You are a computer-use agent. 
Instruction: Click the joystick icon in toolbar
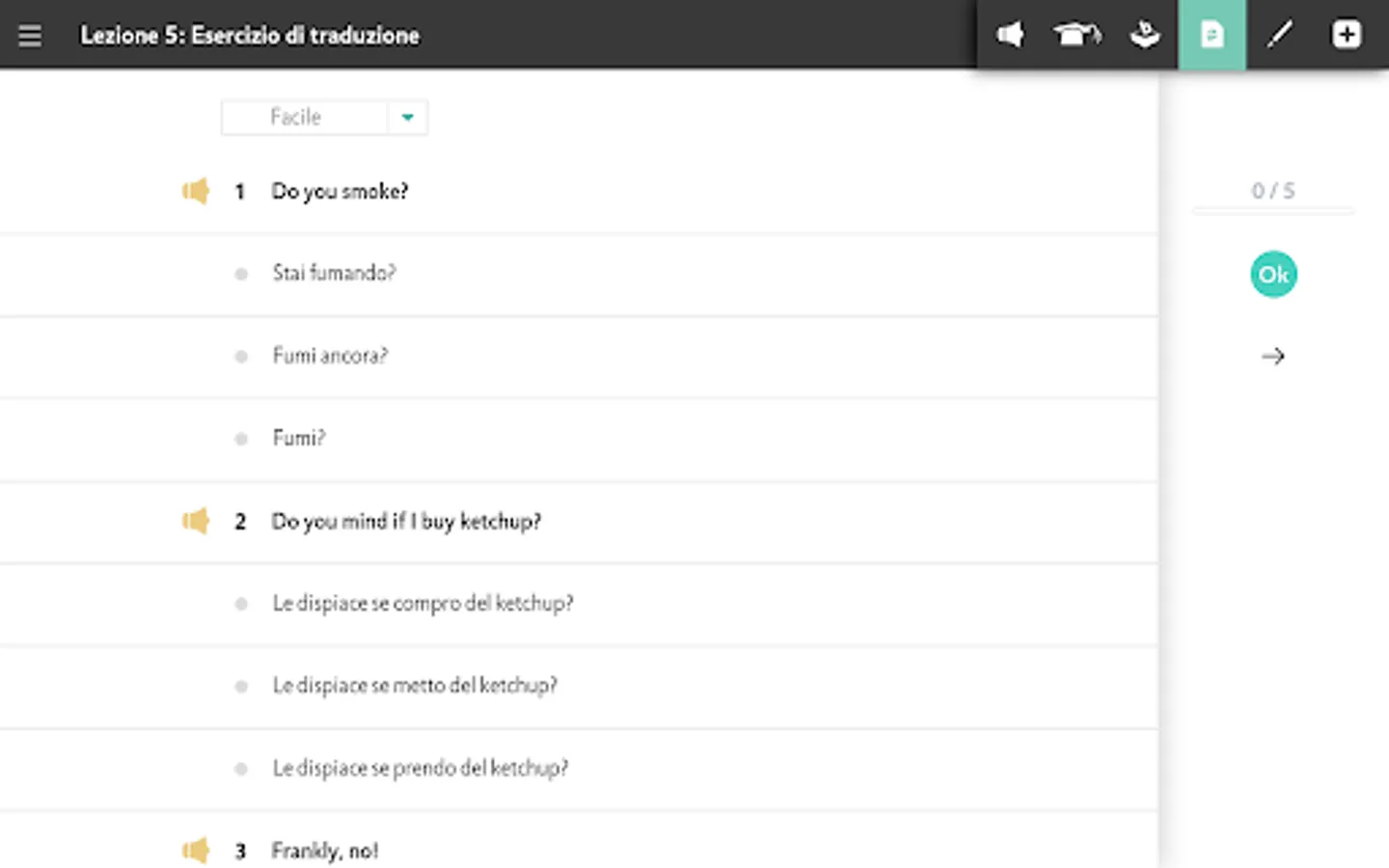point(1145,36)
